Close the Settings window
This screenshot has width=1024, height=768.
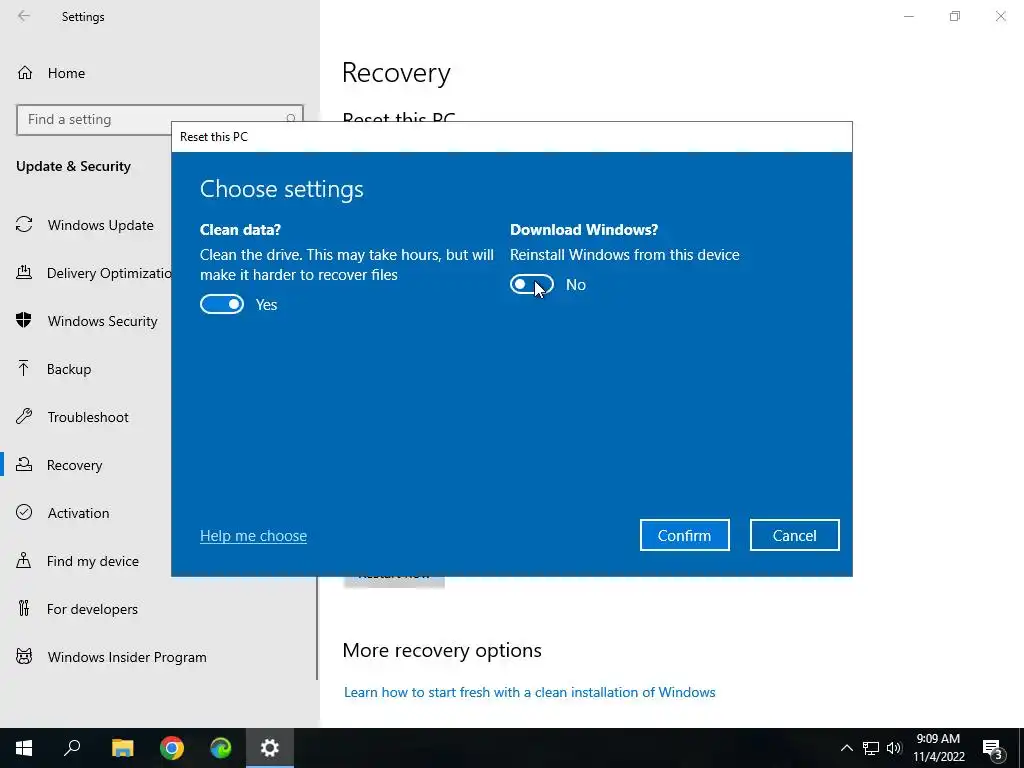tap(1000, 16)
